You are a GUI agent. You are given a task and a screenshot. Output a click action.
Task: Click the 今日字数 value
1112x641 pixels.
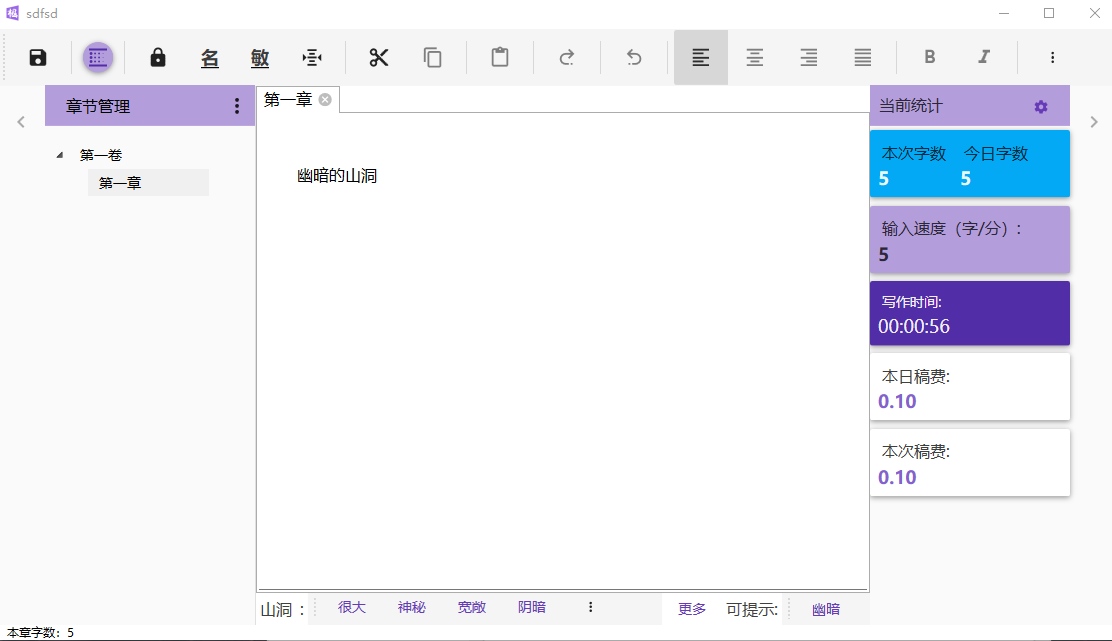coord(965,179)
